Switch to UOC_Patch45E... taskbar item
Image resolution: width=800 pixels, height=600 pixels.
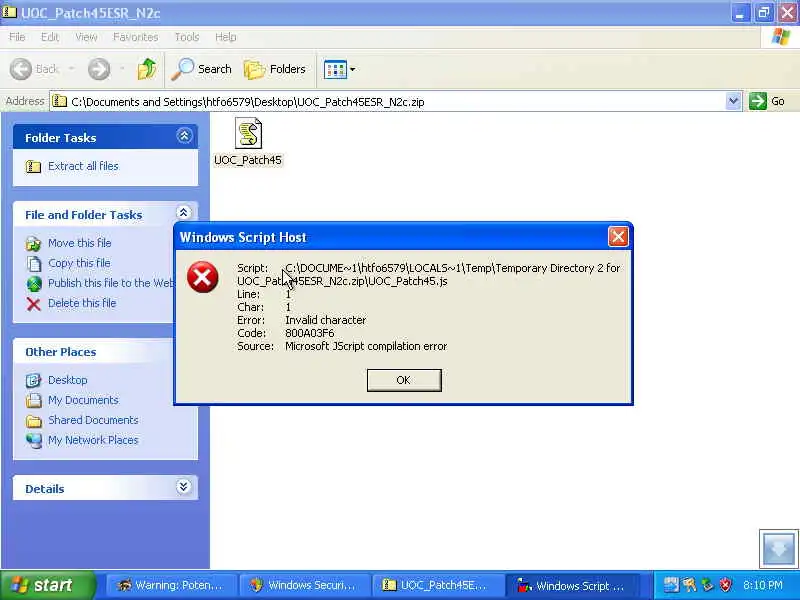[x=437, y=586]
